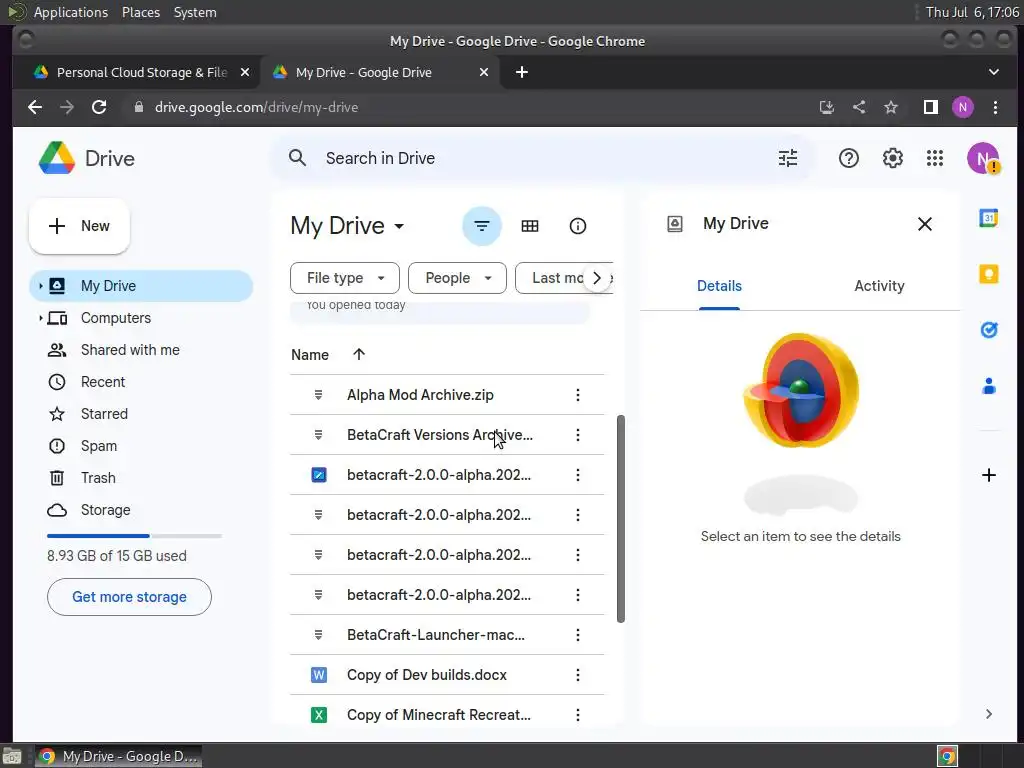Click the New button

coord(79,226)
